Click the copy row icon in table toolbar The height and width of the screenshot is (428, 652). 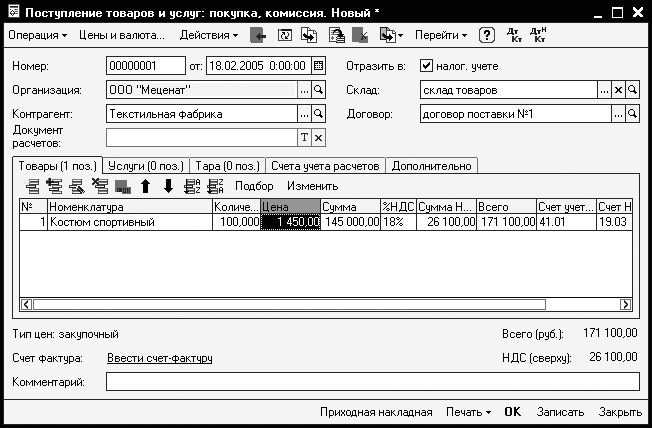(x=54, y=186)
